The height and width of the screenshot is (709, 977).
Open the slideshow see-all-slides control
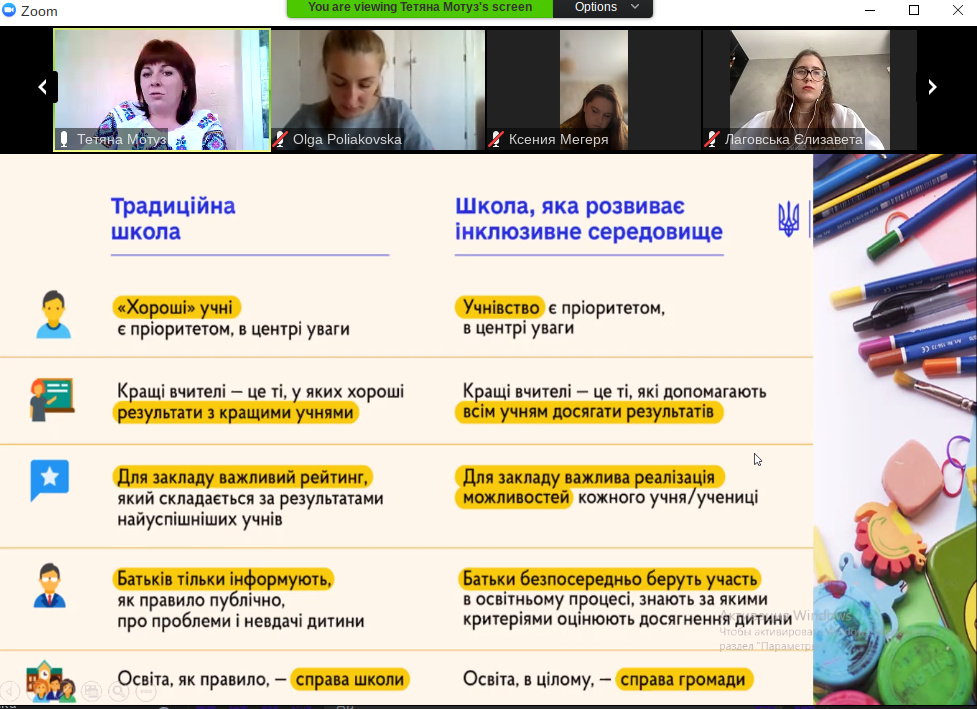92,690
